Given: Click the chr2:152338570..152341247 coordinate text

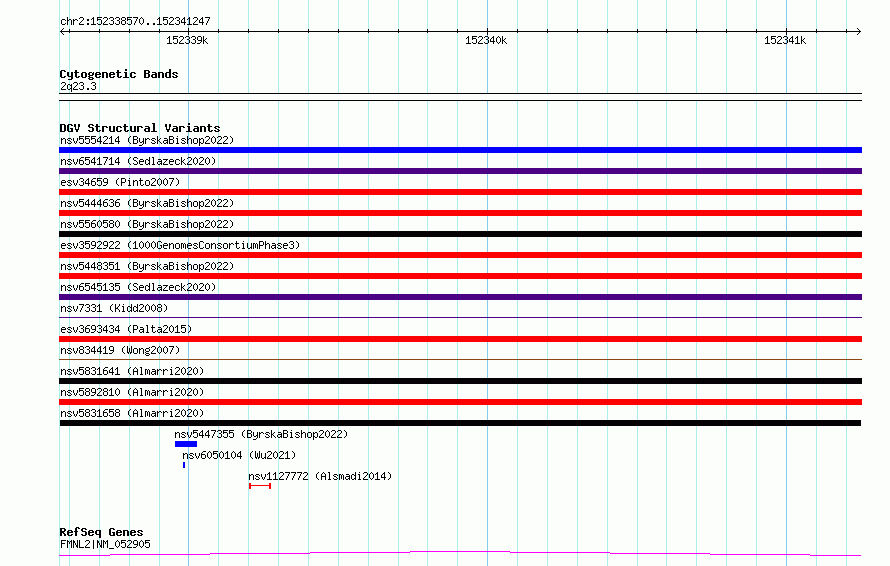Looking at the screenshot, I should 135,22.
